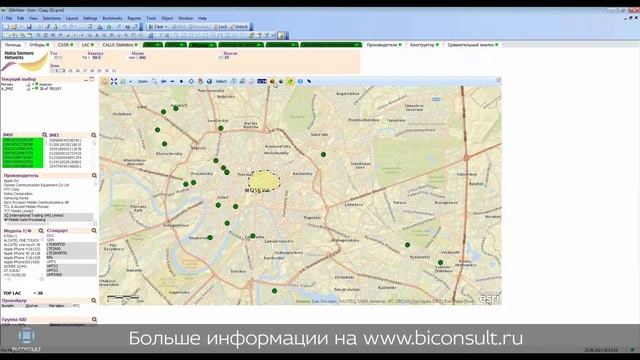Screen dimensions: 640x360
Task: Switch to the LAC tab
Action: 88,45
